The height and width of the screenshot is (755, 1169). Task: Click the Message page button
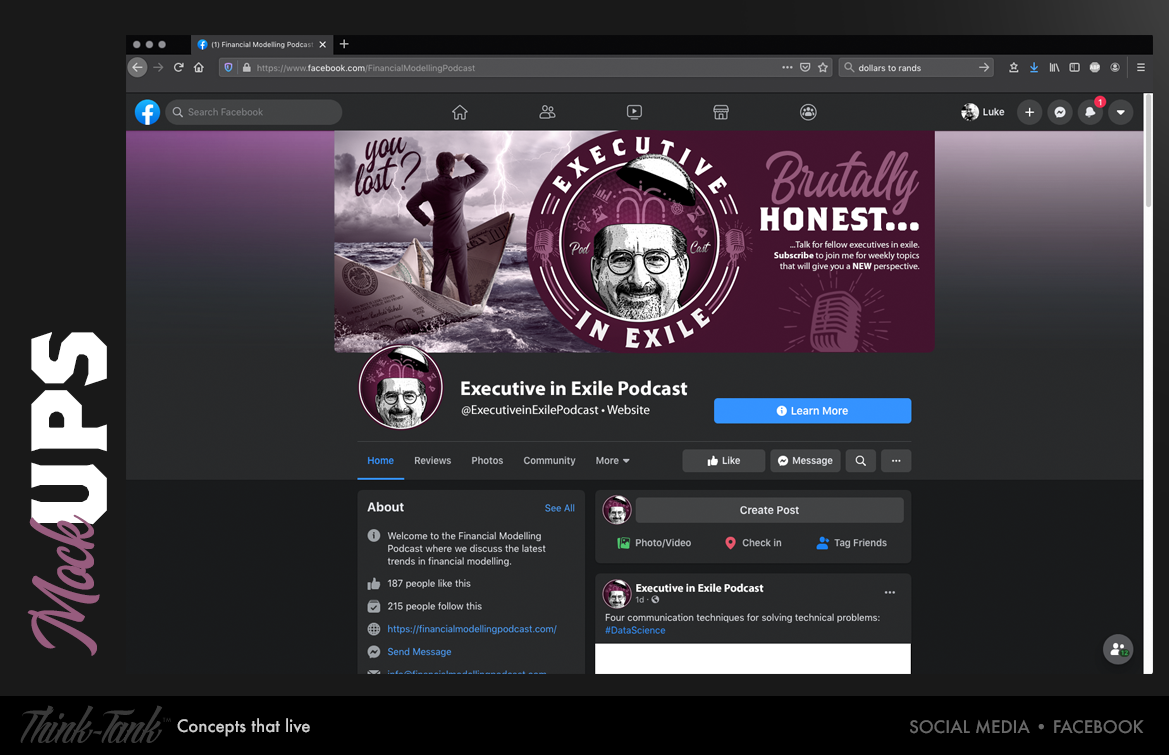coord(805,461)
